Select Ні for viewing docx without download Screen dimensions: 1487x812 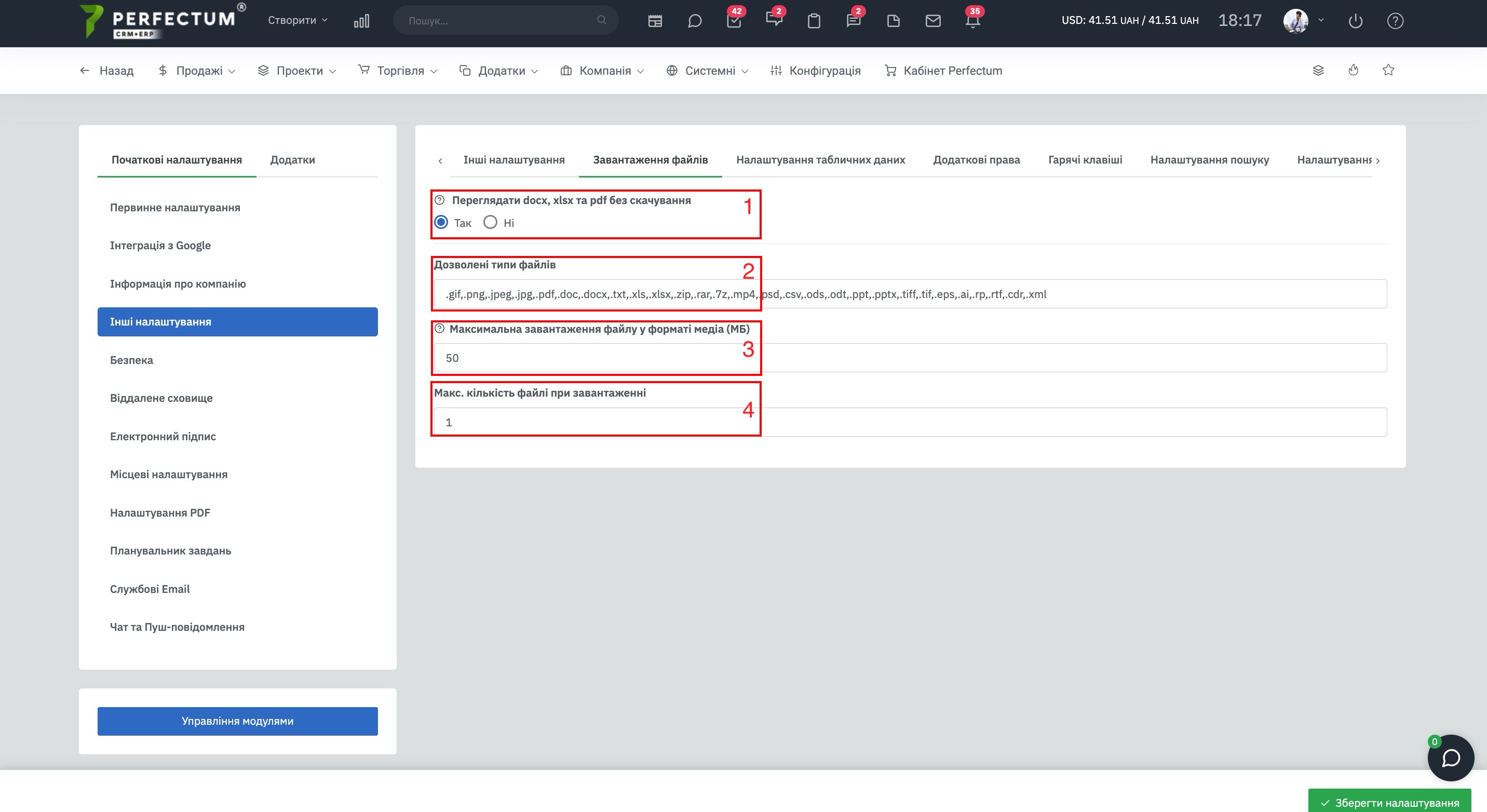point(490,222)
